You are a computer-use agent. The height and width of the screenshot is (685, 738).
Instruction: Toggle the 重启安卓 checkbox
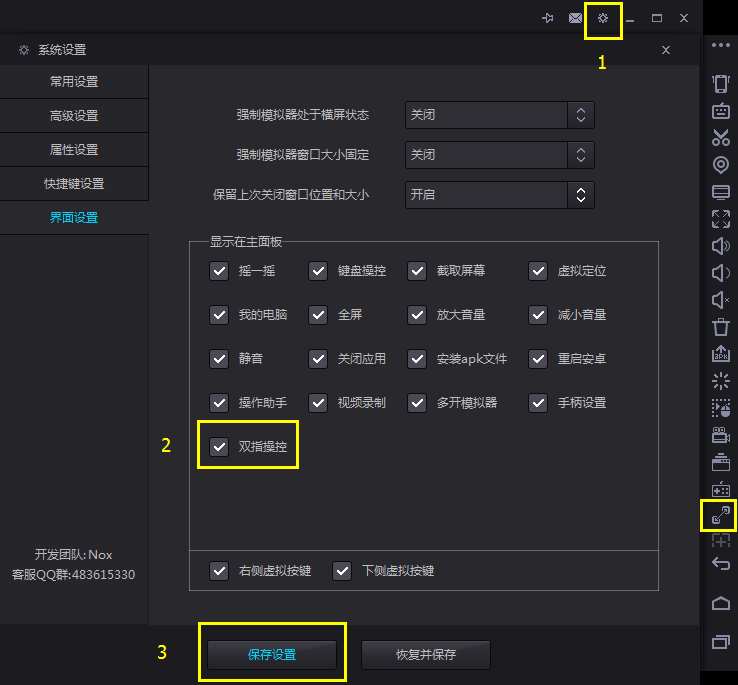(538, 359)
